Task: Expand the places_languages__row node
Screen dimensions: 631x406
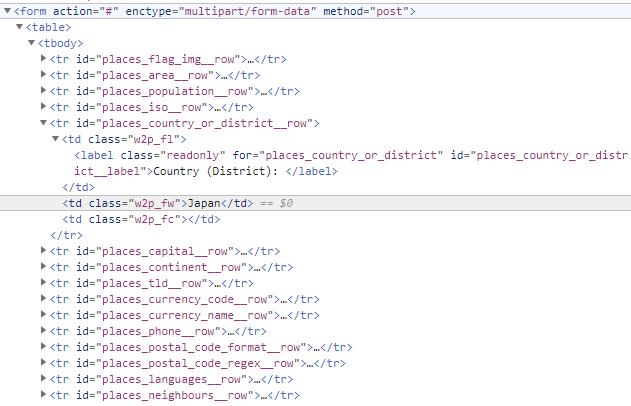Action: (x=43, y=379)
